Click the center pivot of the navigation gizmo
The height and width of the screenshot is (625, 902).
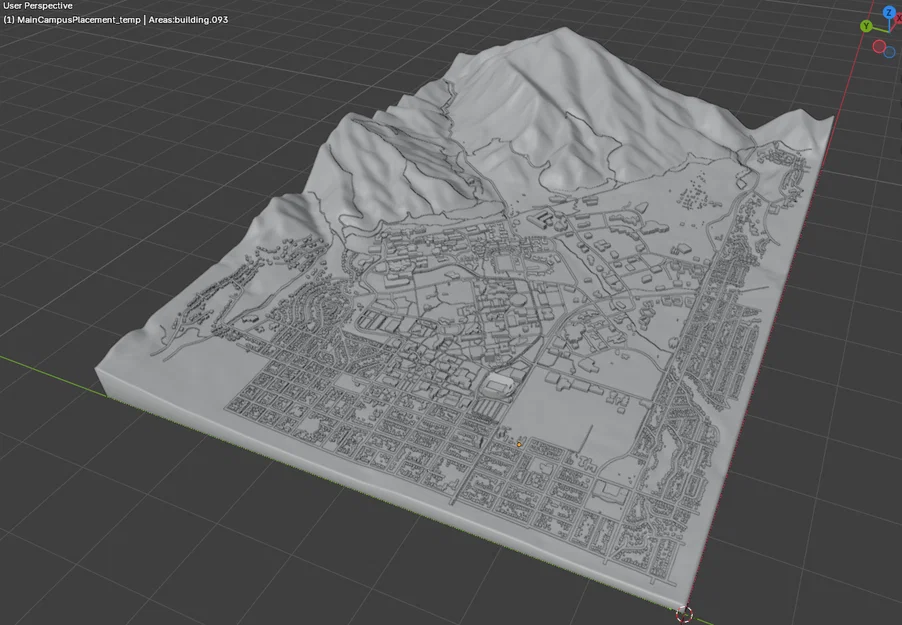coord(889,32)
